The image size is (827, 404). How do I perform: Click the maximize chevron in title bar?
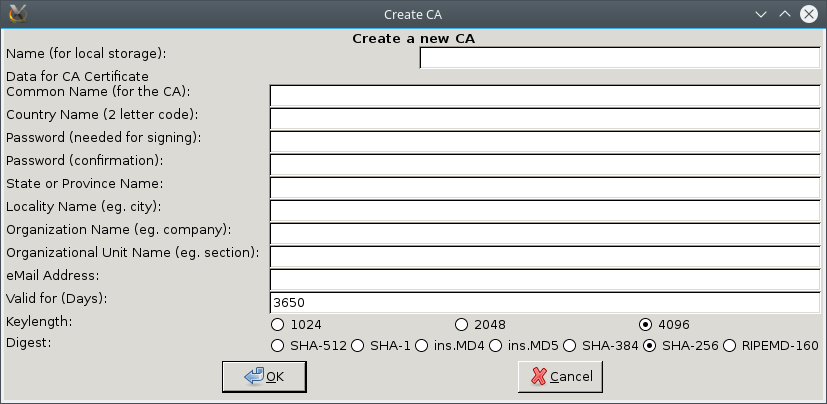pyautogui.click(x=785, y=14)
